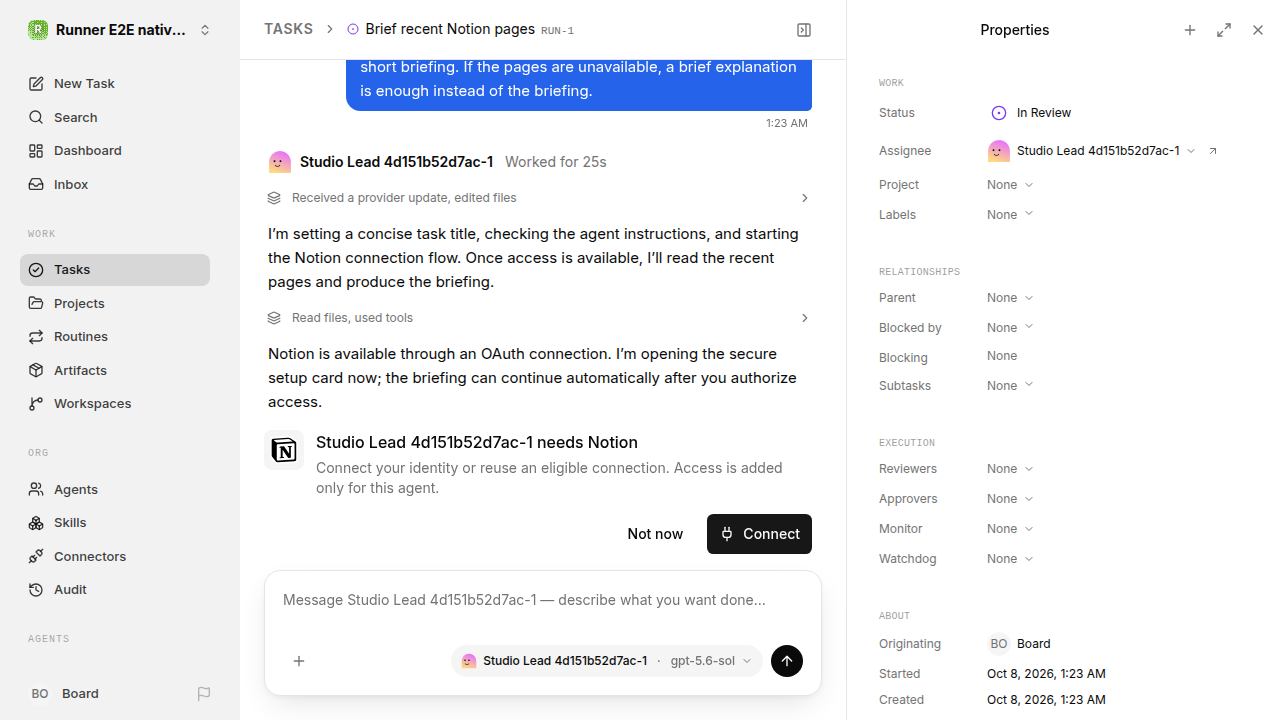This screenshot has width=1280, height=720.
Task: Expand the 'Read files, used tools' row
Action: (x=538, y=318)
